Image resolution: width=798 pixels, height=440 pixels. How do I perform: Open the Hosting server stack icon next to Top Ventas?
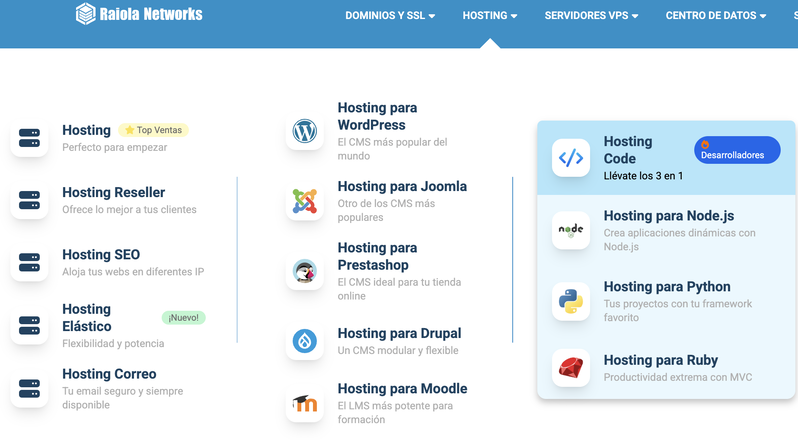tap(30, 138)
